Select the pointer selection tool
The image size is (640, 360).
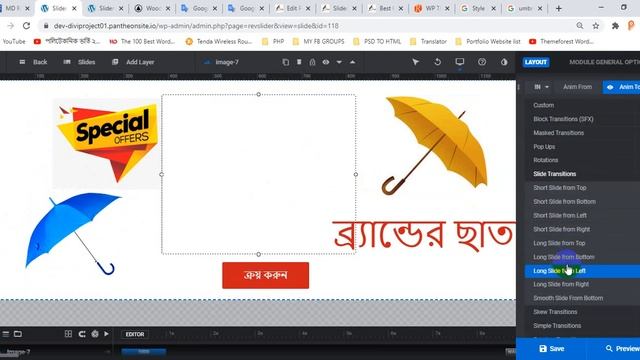[x=416, y=62]
